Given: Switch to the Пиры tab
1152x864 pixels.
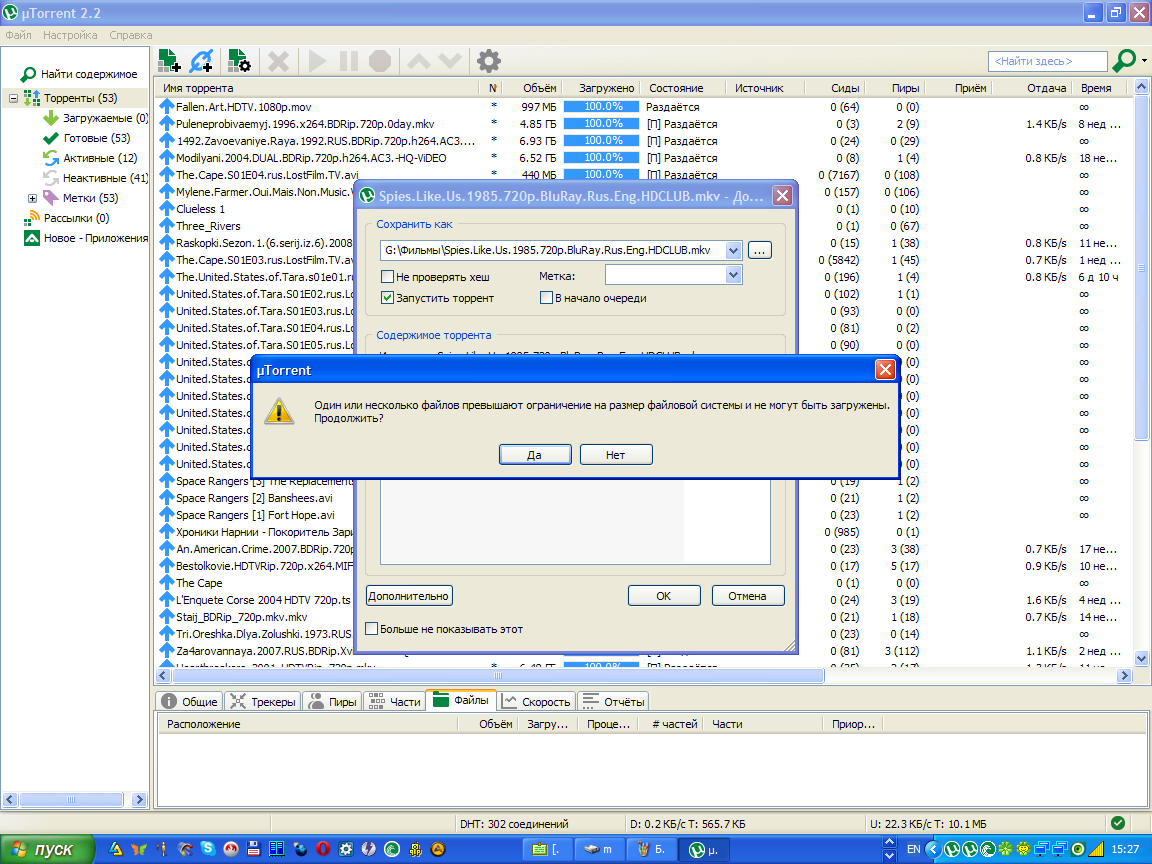Looking at the screenshot, I should point(333,702).
